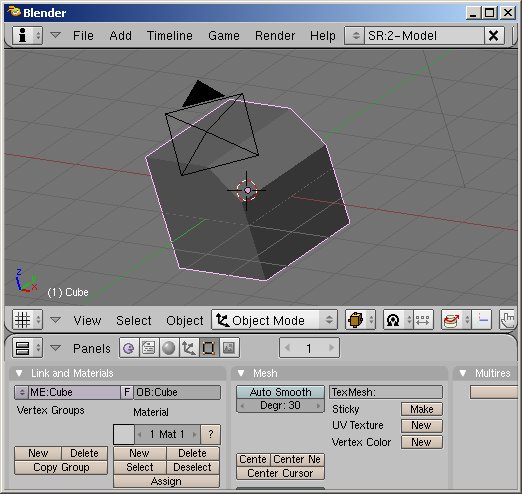Hide the Buttons window header menus triangle

[55, 348]
